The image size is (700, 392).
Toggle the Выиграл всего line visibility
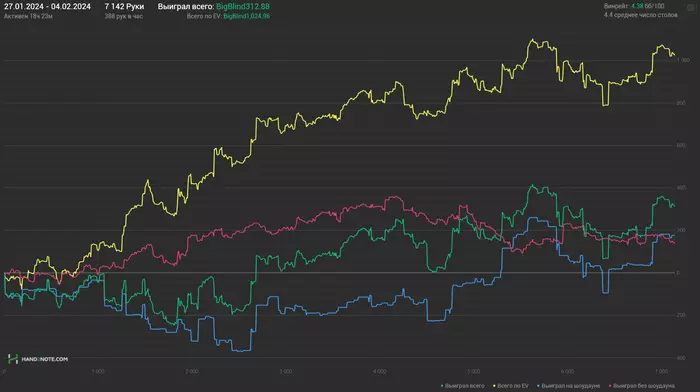464,386
